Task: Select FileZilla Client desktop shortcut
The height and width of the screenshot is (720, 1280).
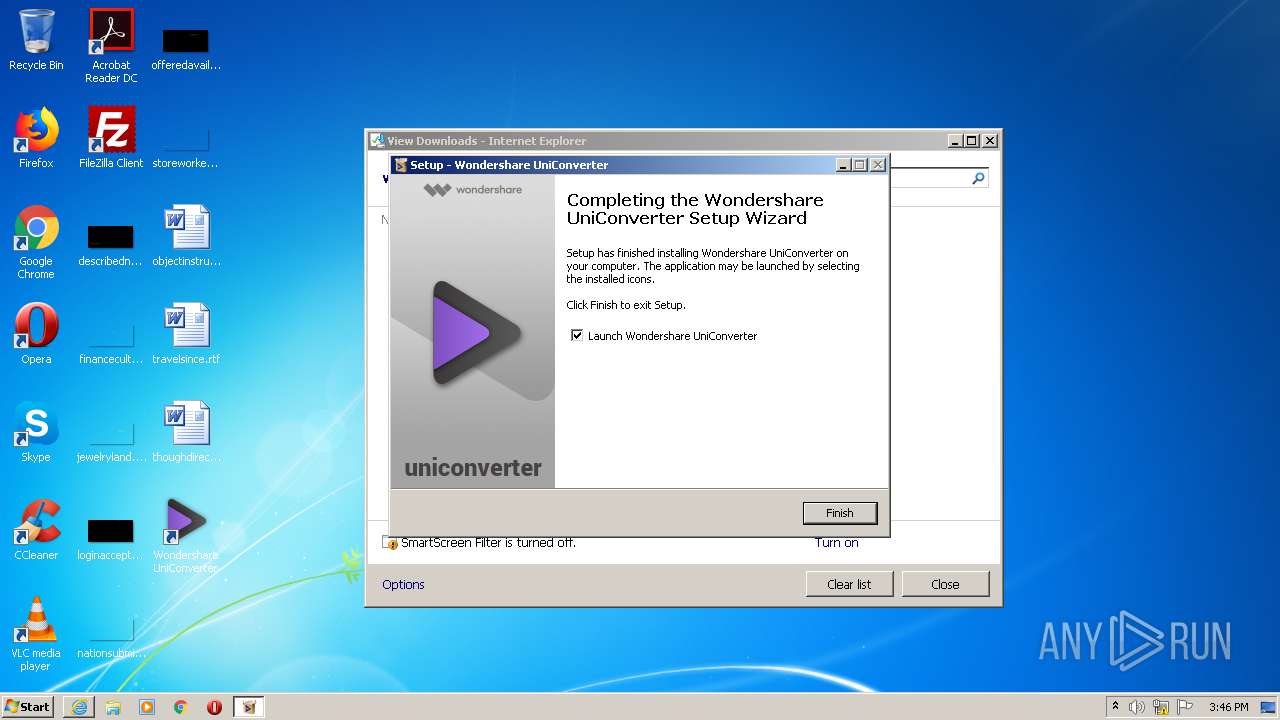Action: 111,138
